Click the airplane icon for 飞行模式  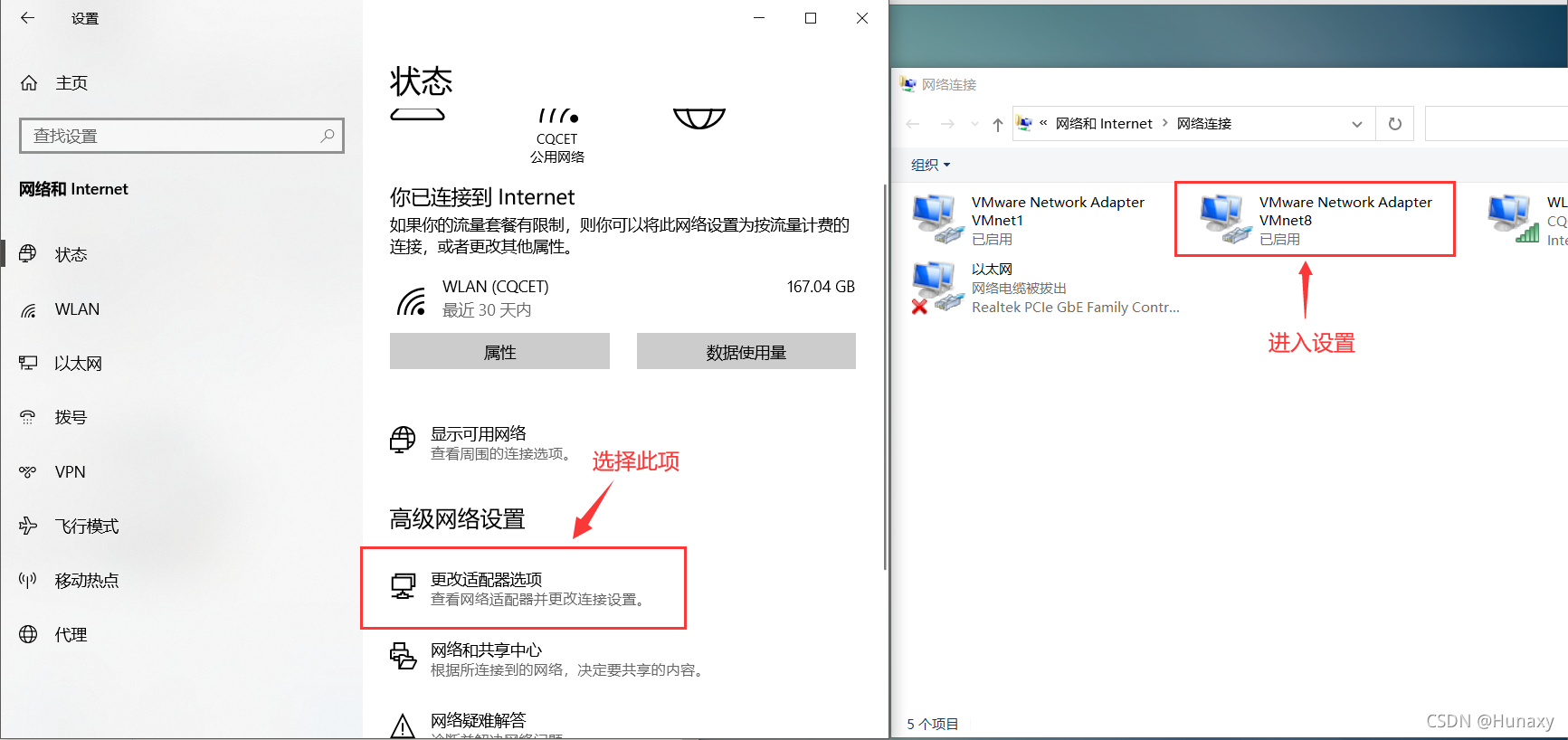(x=28, y=526)
